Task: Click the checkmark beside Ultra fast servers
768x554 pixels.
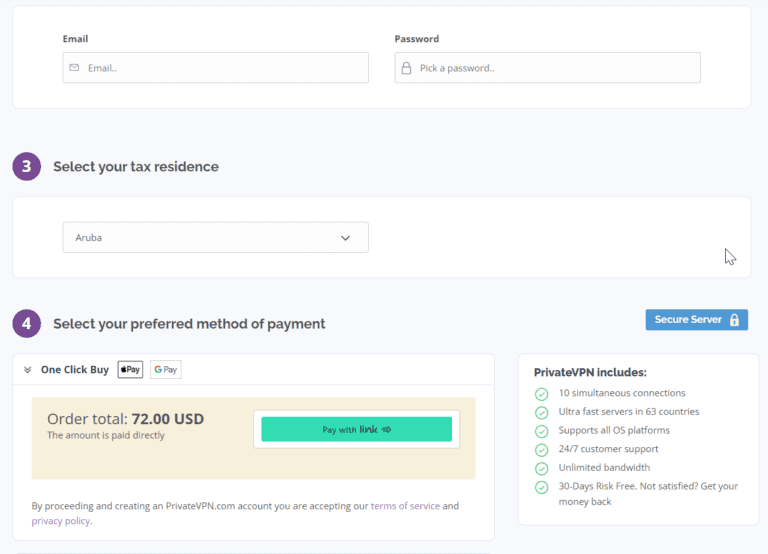Action: 542,412
